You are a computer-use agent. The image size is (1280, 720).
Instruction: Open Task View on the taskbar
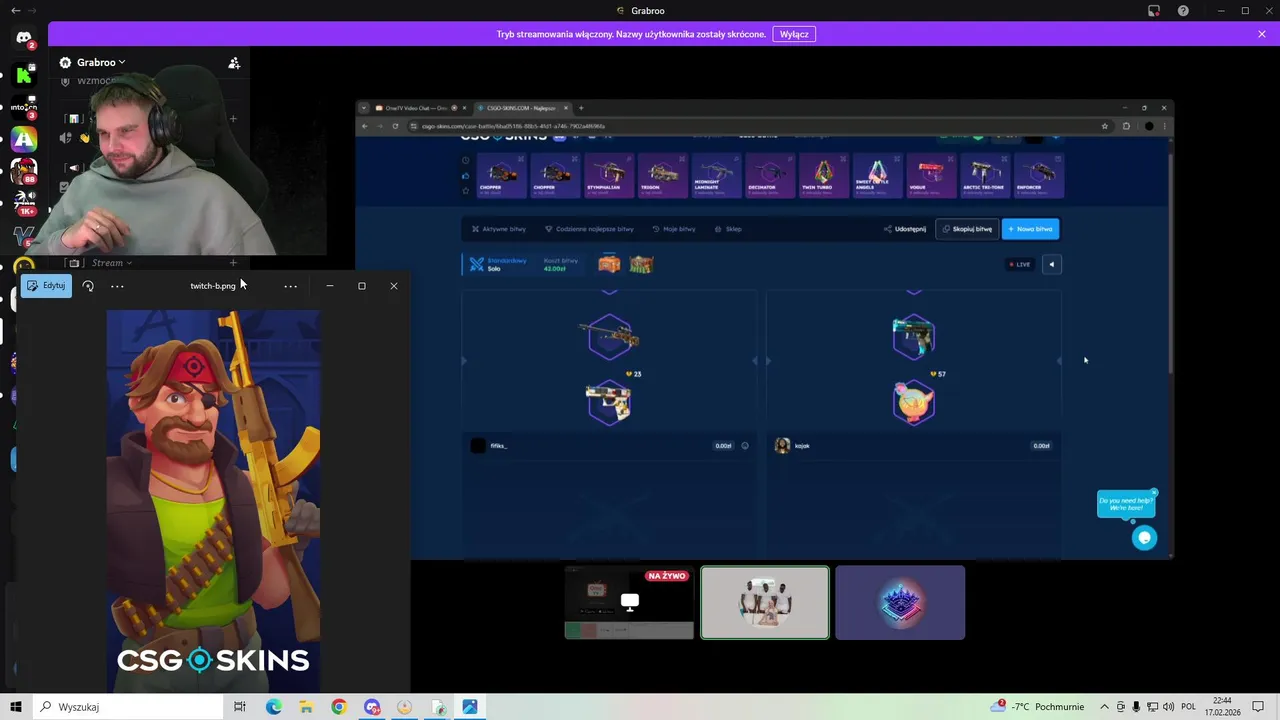(x=240, y=707)
